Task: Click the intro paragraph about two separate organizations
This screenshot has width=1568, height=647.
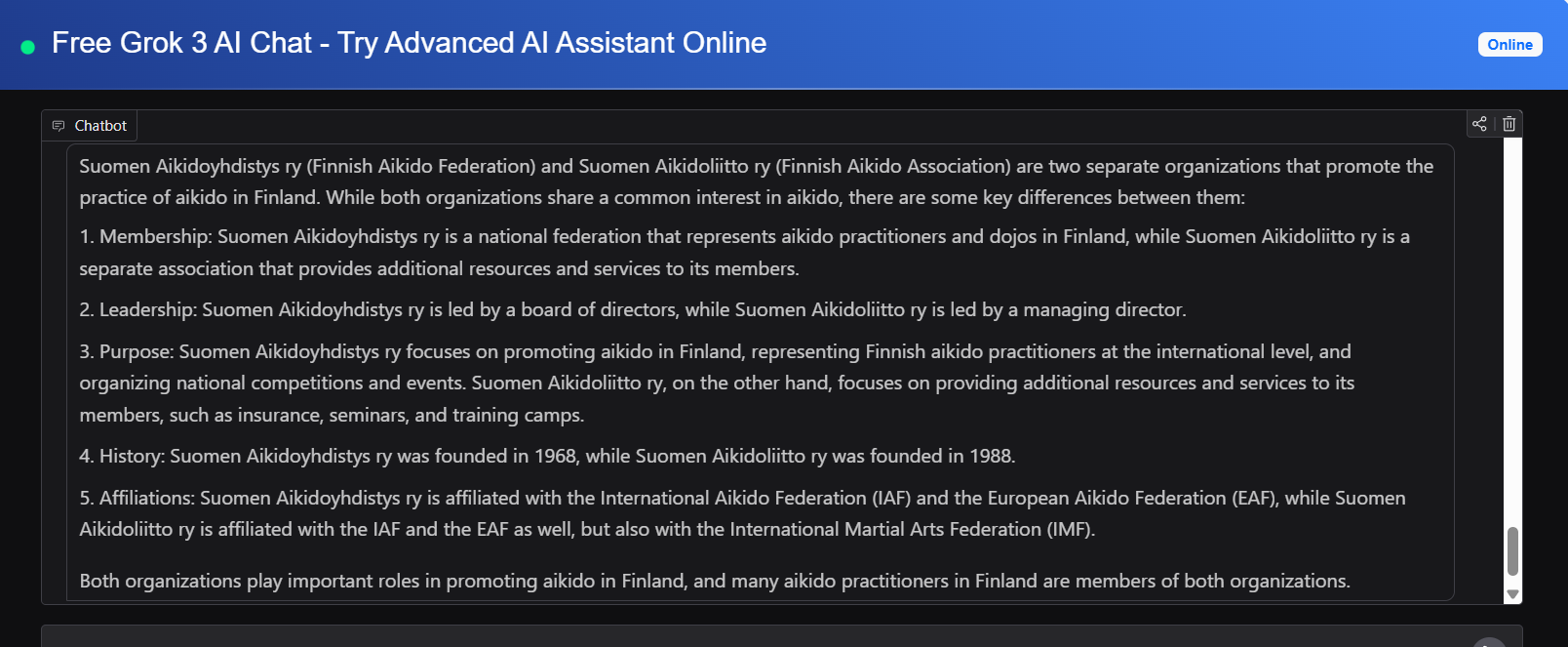Action: pyautogui.click(x=756, y=182)
